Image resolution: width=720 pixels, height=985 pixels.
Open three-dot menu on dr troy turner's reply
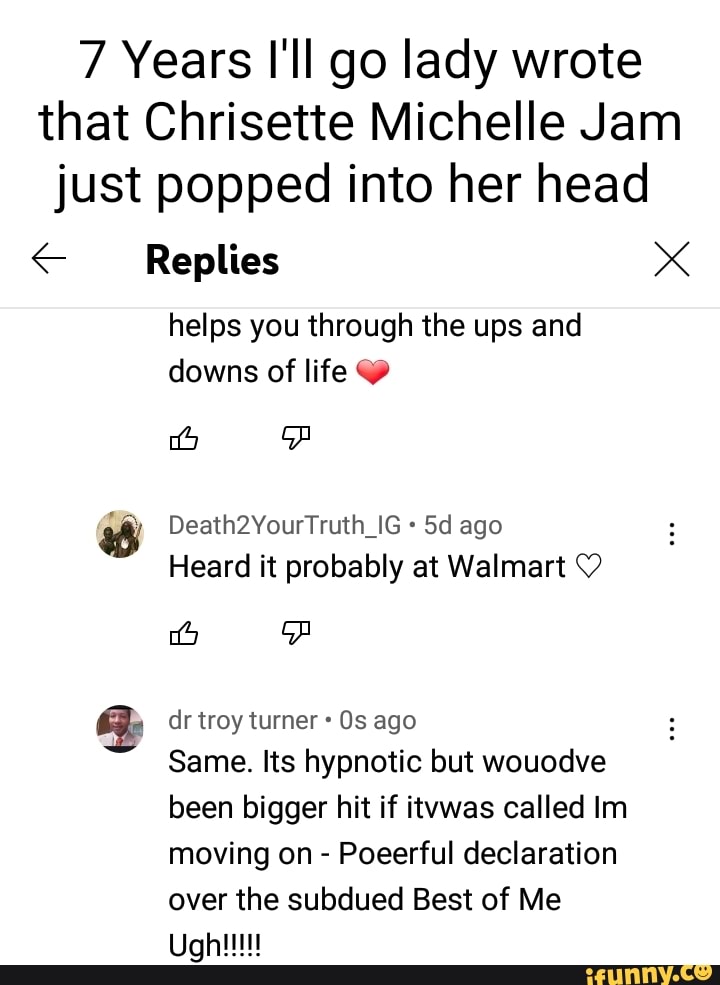pos(672,729)
